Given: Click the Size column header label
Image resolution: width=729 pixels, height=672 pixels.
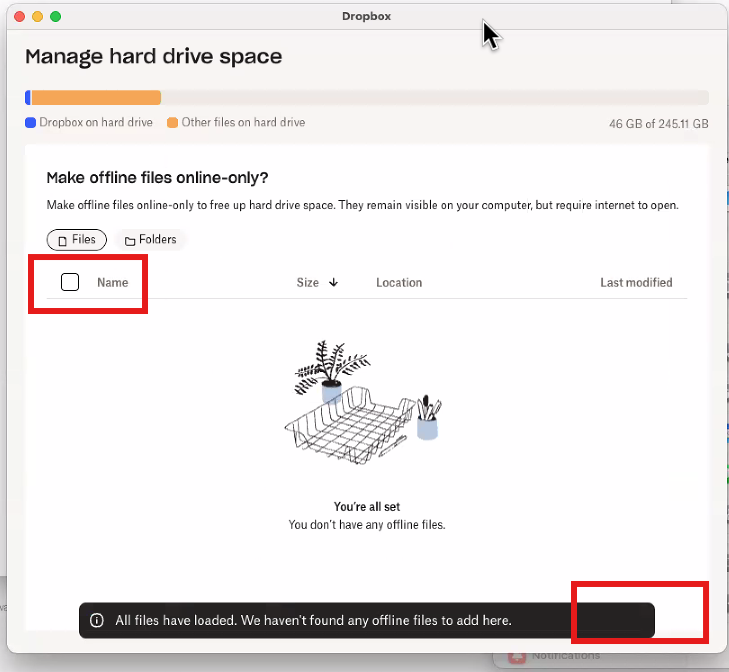Looking at the screenshot, I should pyautogui.click(x=307, y=283).
